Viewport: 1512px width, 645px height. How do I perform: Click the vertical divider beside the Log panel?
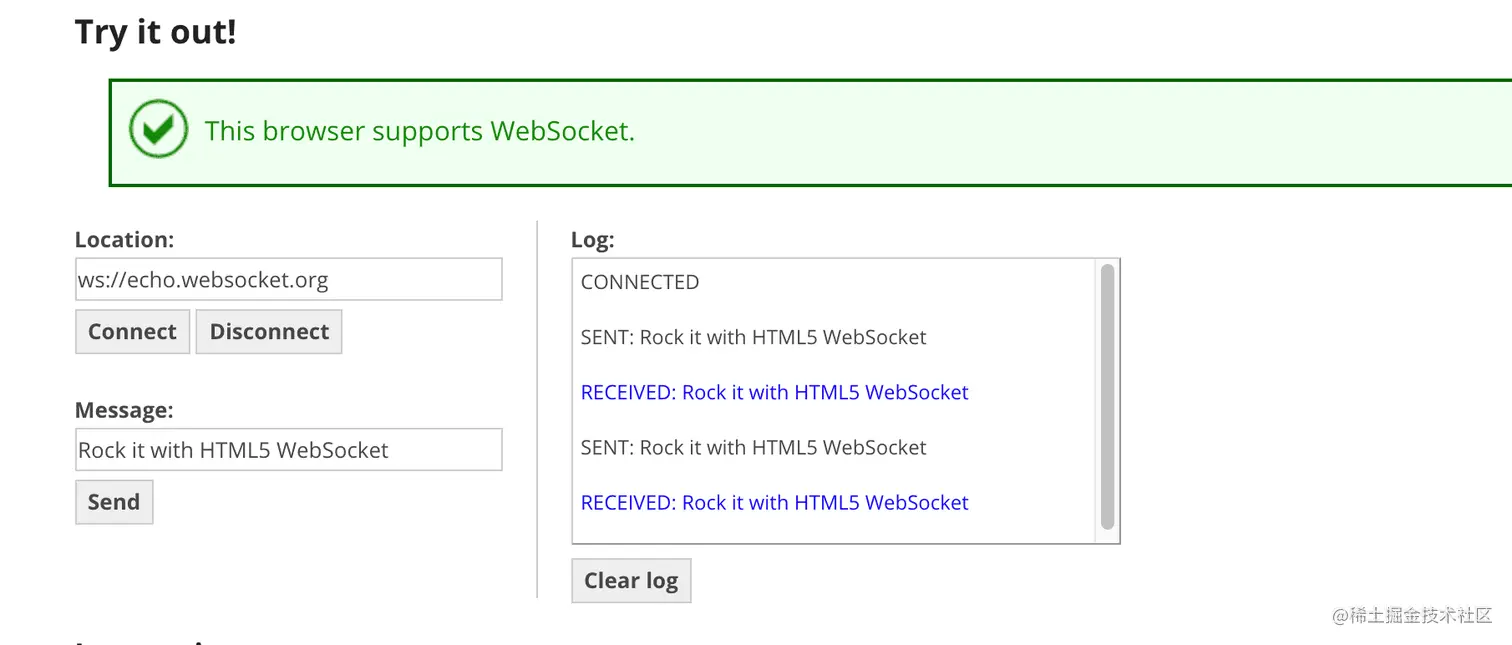(x=537, y=410)
